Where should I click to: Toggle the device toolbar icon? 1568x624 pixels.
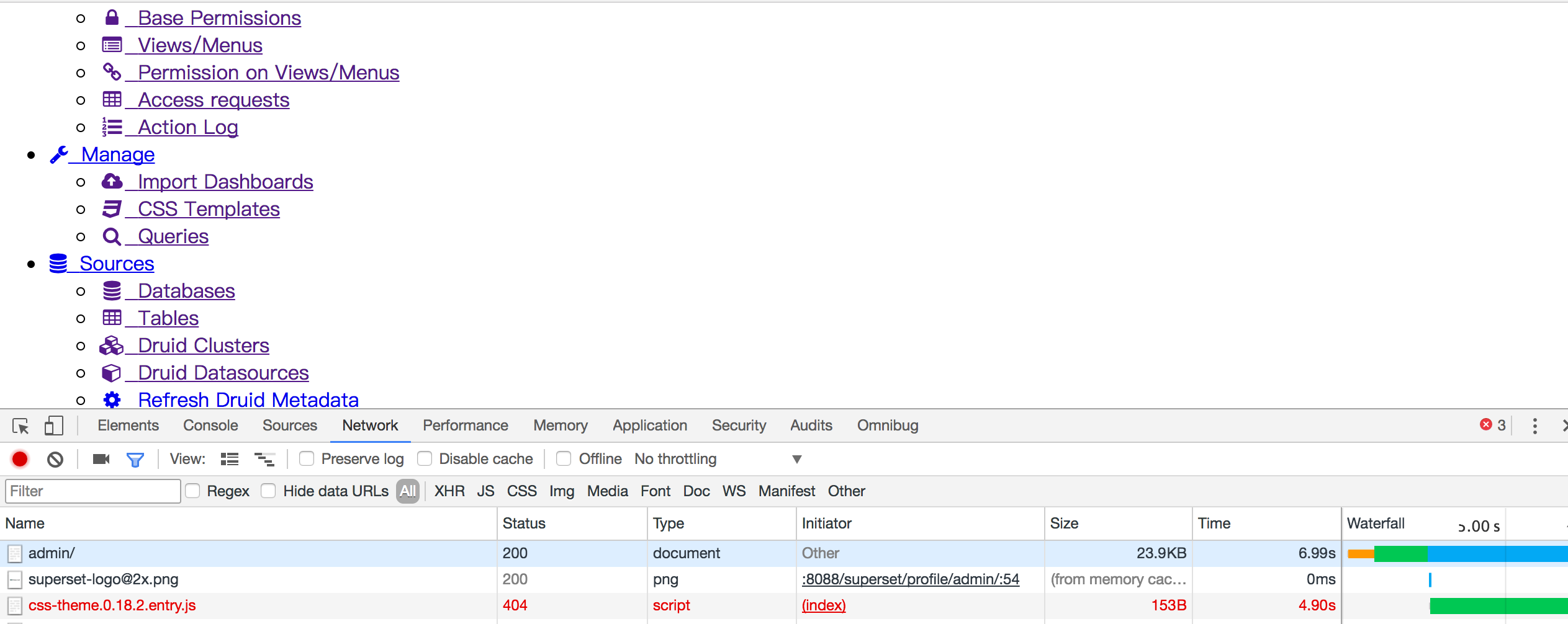(53, 426)
